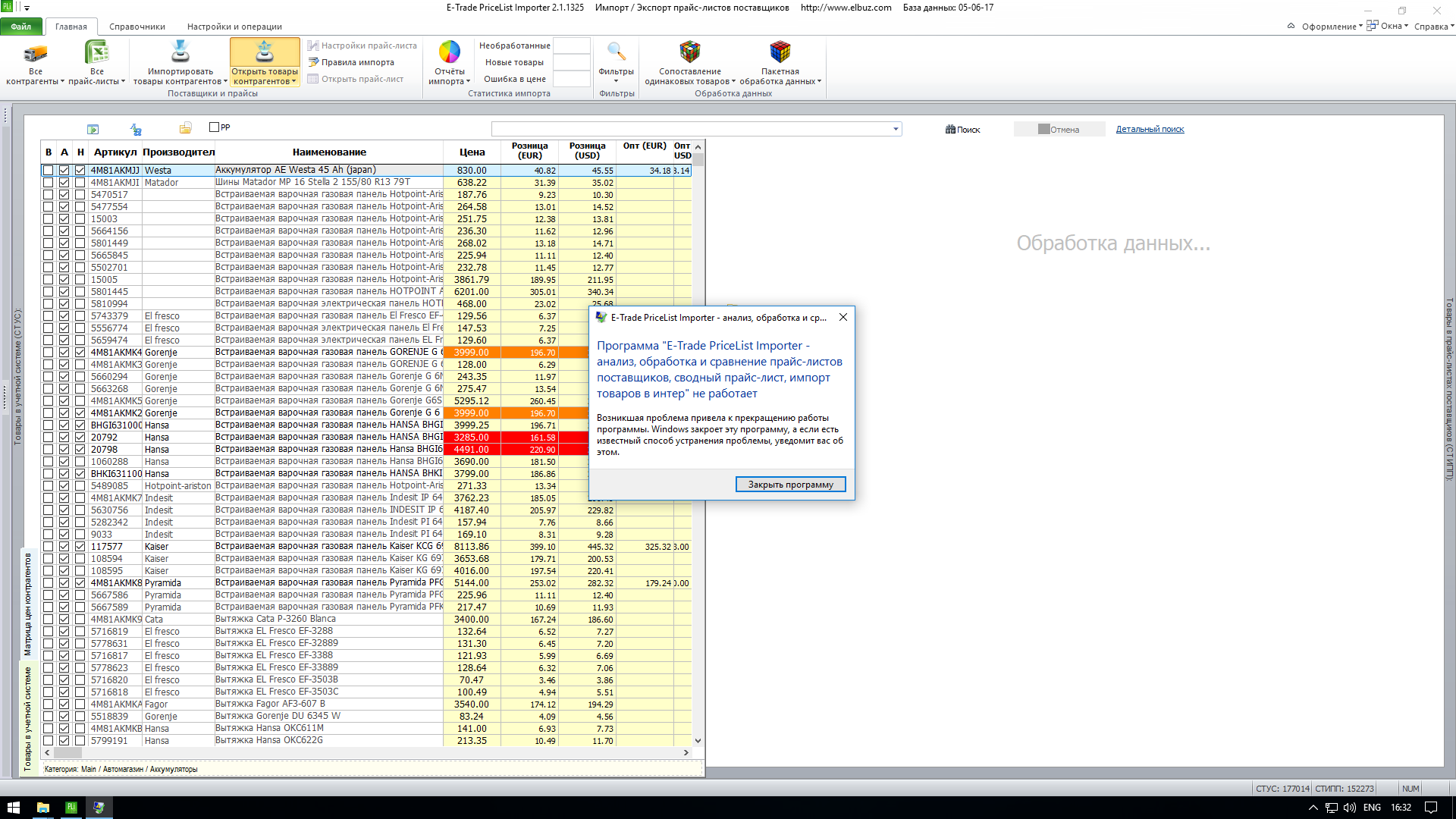Click the Закрыть программу button
The image size is (1456, 819).
790,485
